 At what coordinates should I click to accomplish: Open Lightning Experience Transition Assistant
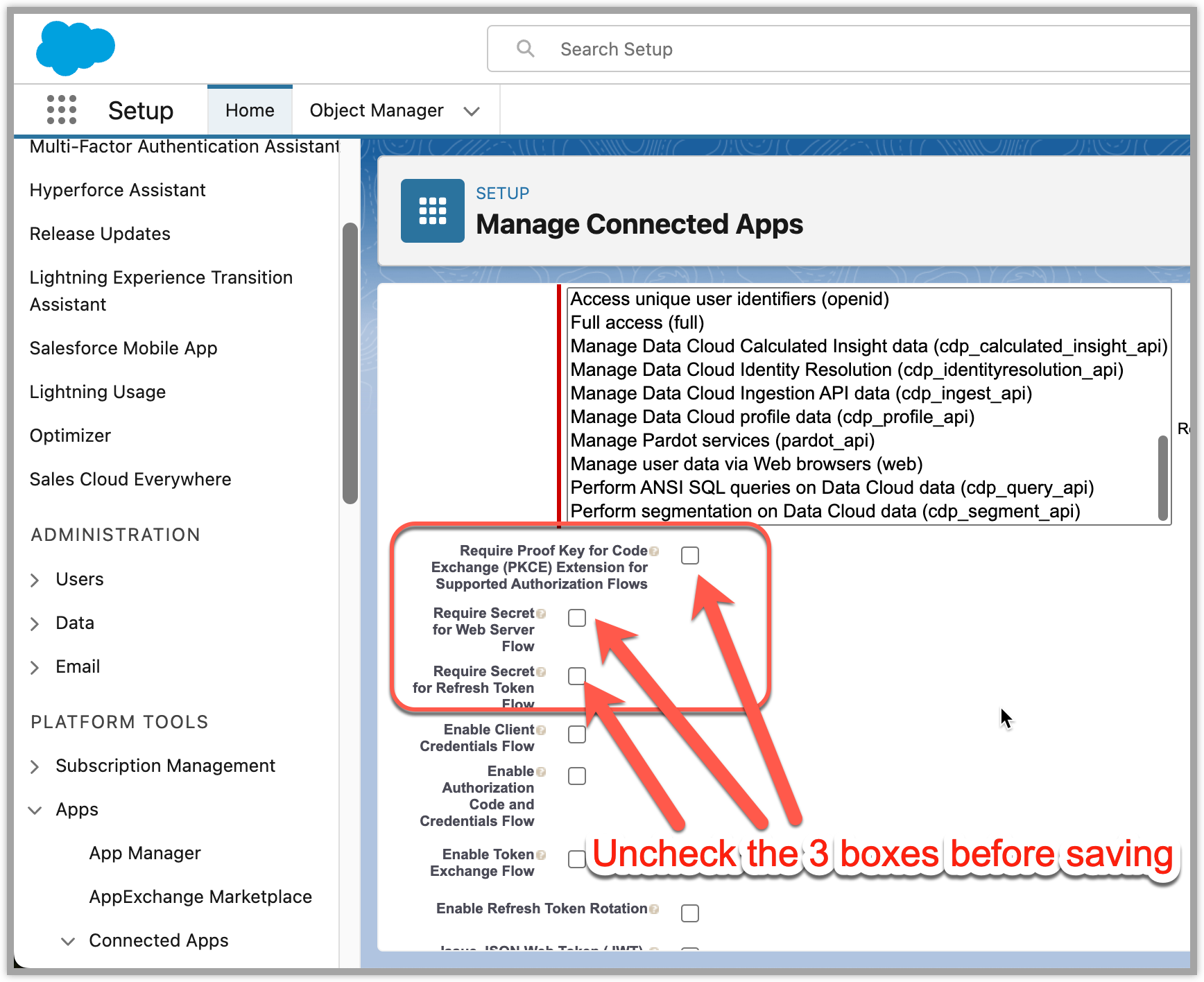point(161,291)
